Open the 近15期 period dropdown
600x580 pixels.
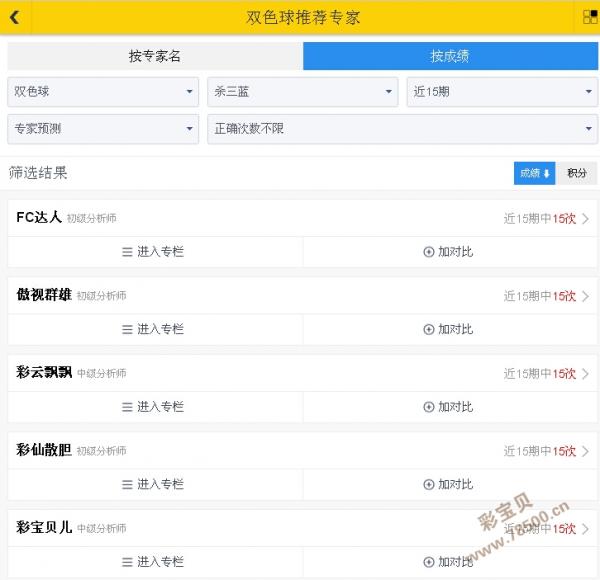pyautogui.click(x=502, y=92)
